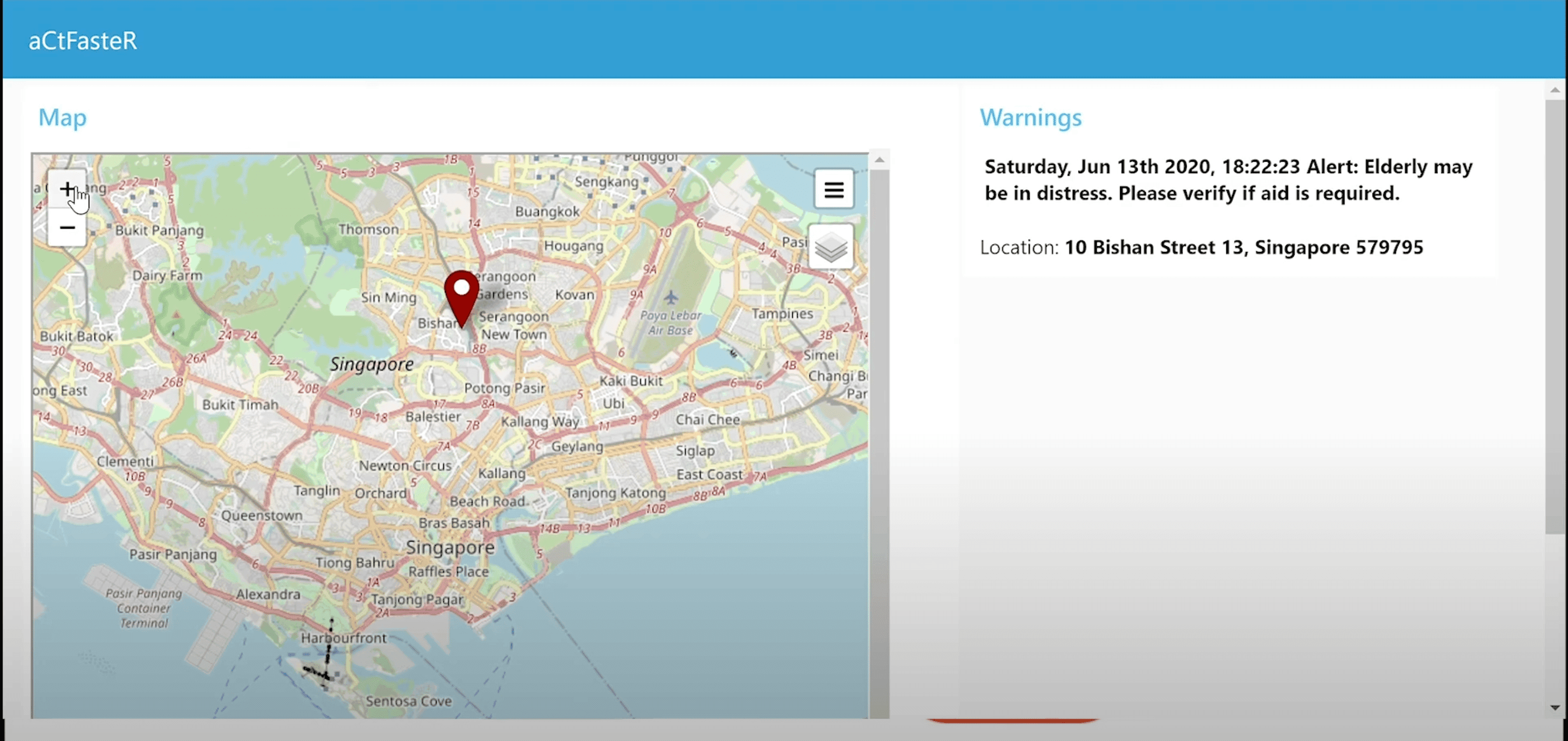Open the map hamburger menu
The image size is (1568, 741).
pyautogui.click(x=833, y=190)
